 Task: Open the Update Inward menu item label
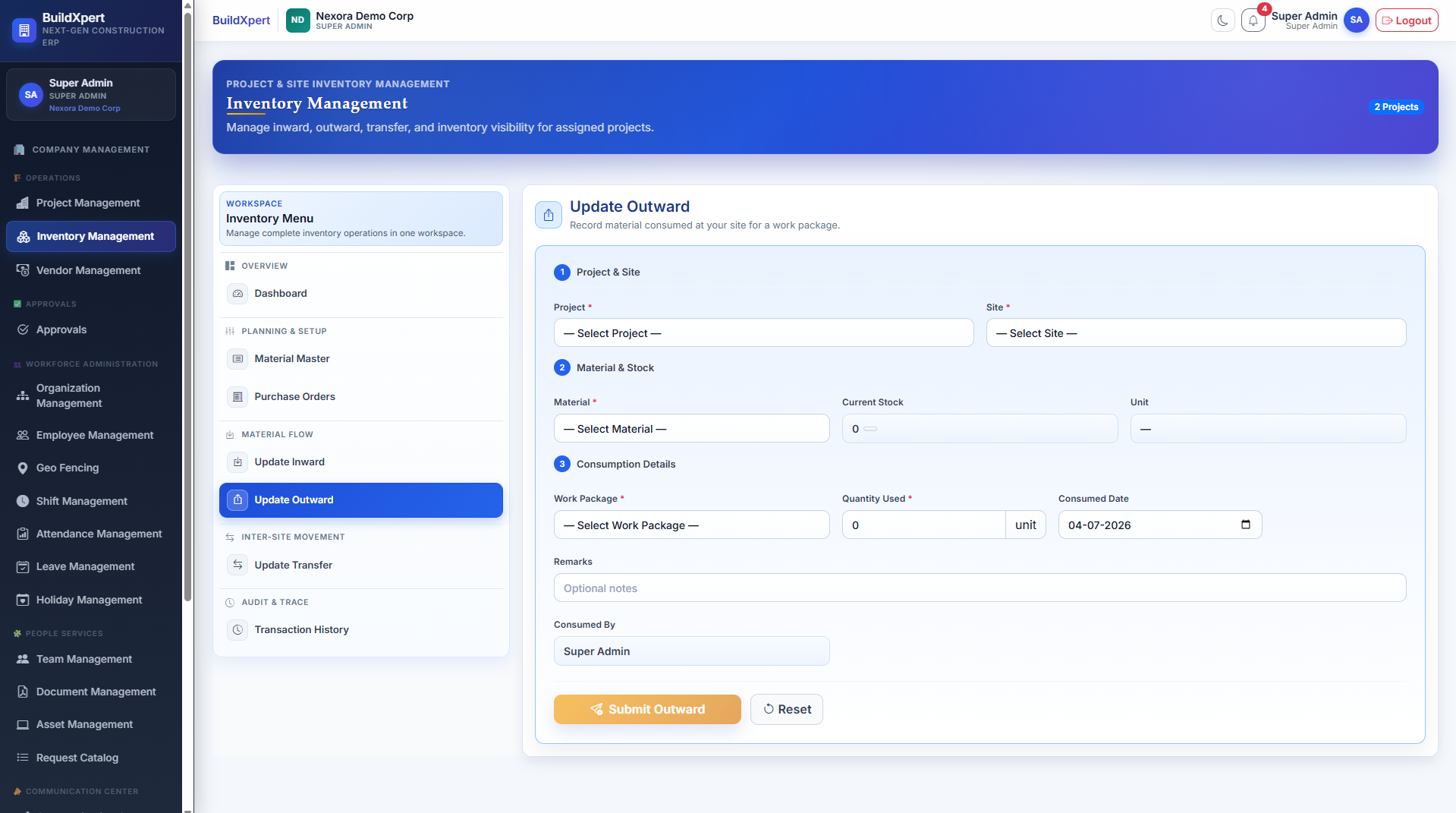tap(289, 462)
